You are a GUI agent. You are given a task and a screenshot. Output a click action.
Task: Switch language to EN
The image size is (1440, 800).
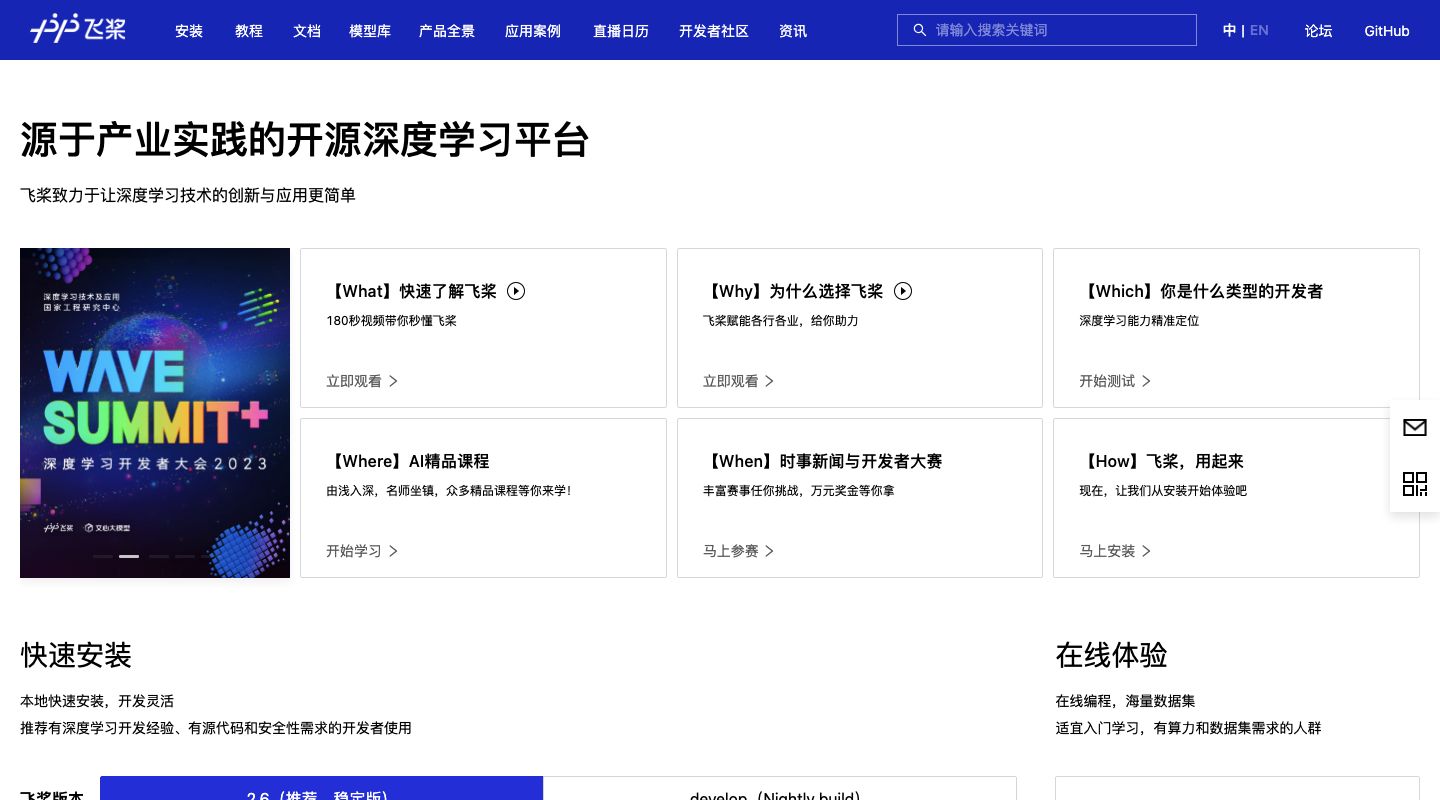coord(1259,30)
